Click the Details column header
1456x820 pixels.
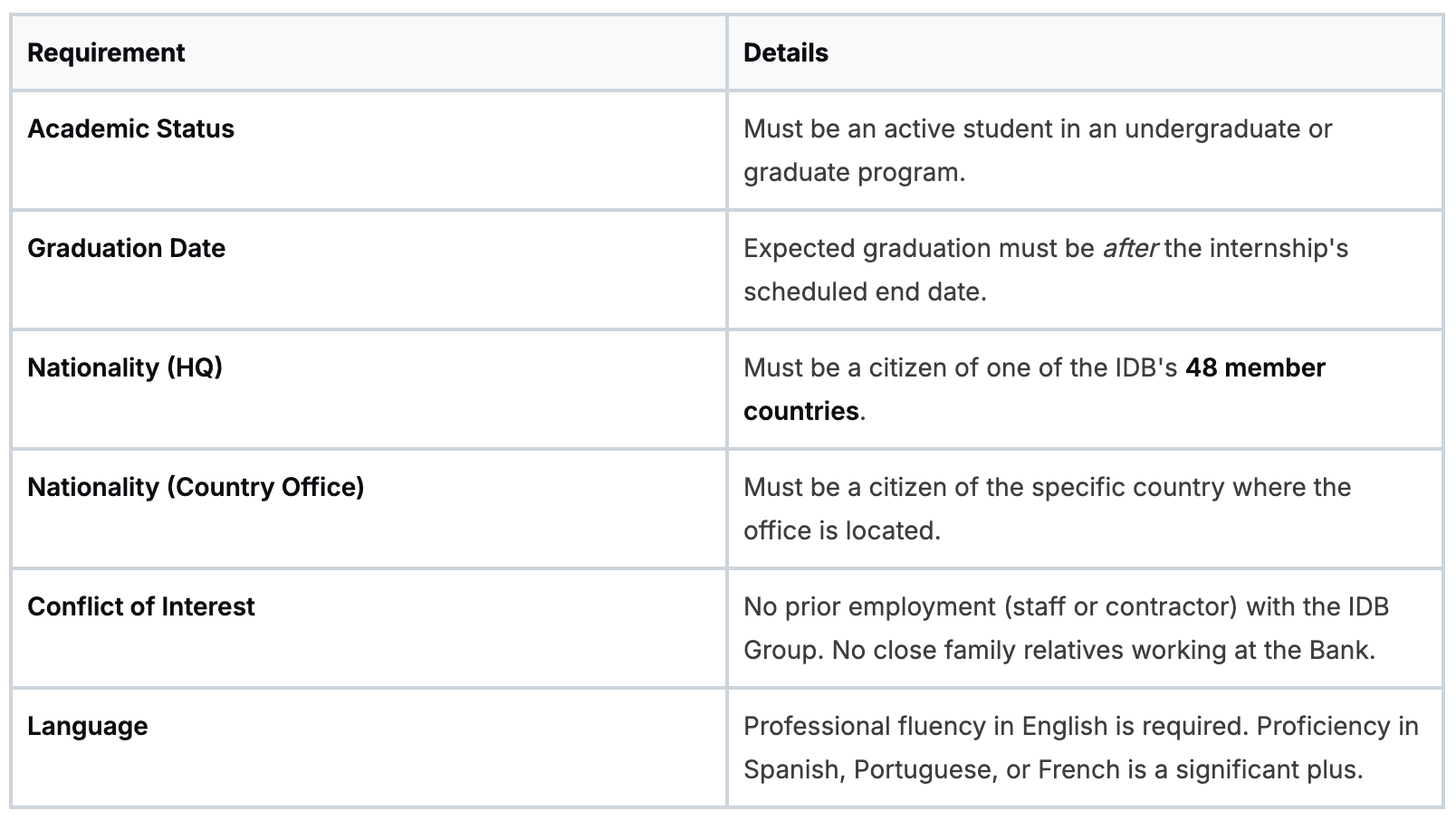click(785, 52)
